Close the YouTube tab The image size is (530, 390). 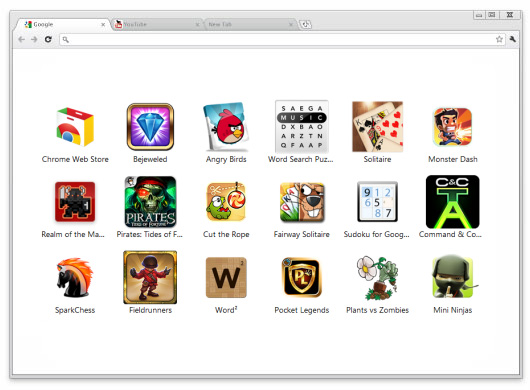click(197, 25)
